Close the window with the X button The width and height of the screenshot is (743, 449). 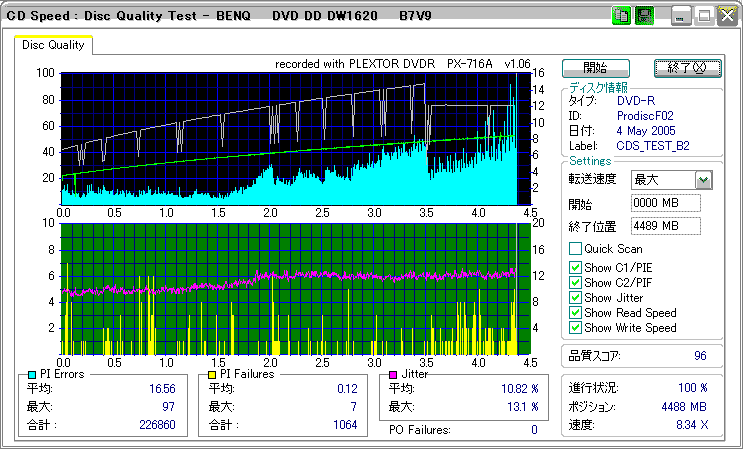coord(725,16)
